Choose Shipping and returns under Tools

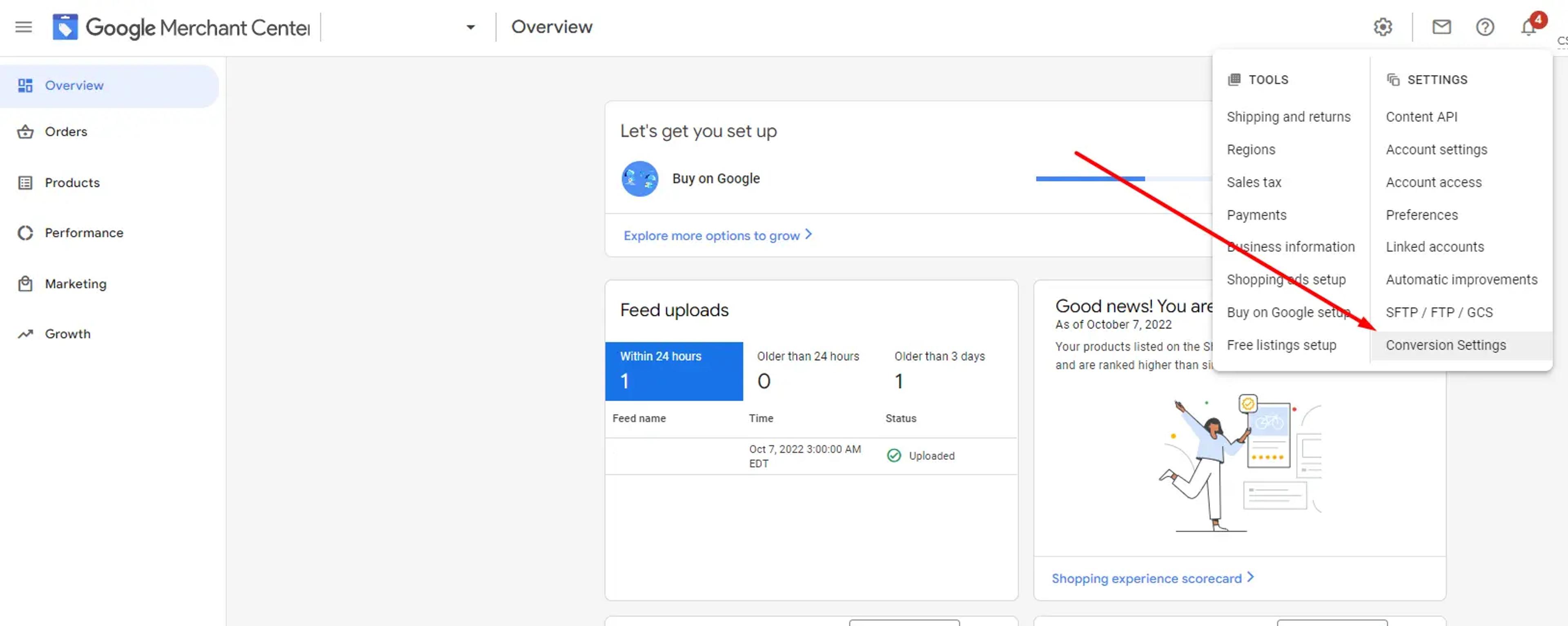[x=1288, y=117]
